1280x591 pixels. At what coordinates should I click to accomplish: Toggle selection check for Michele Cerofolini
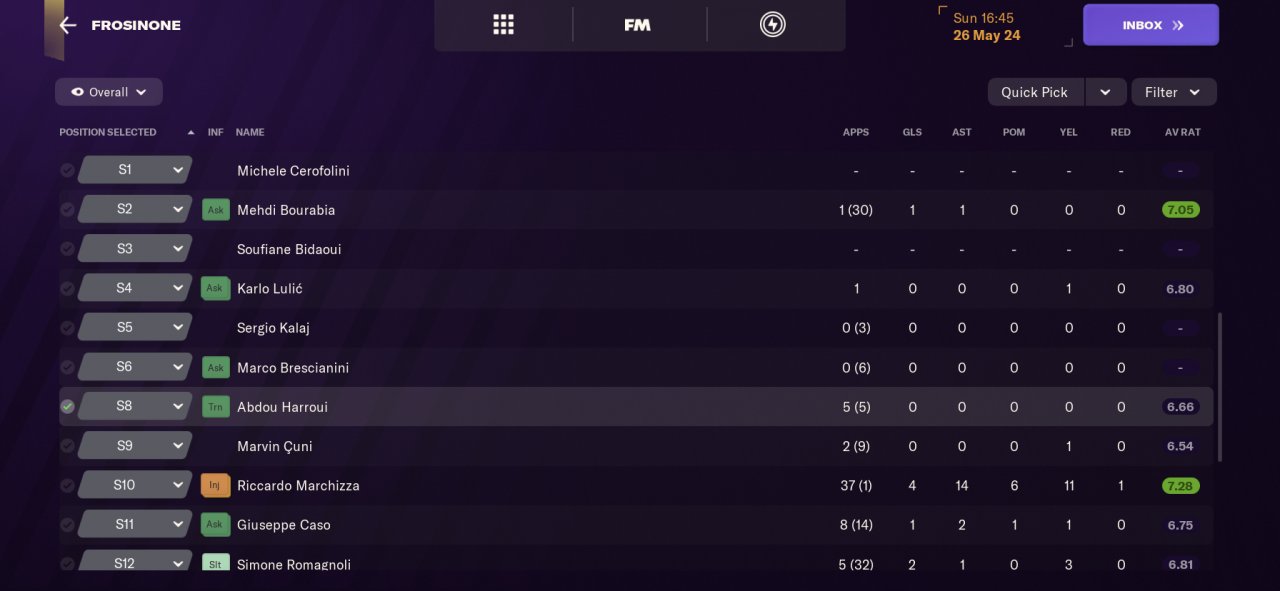(67, 171)
